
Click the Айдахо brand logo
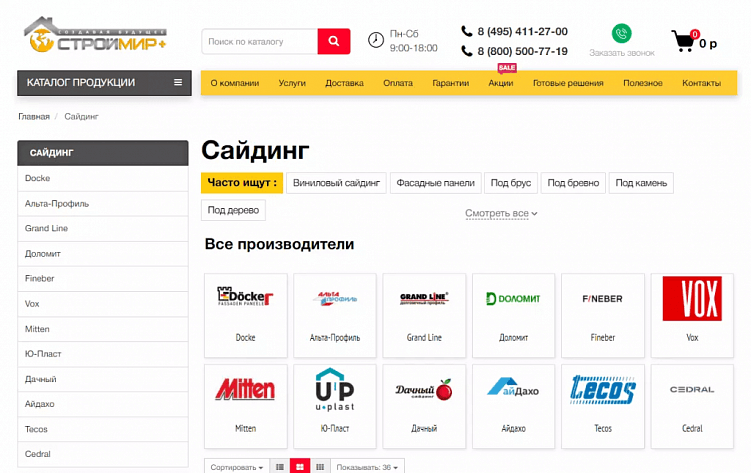tap(513, 387)
